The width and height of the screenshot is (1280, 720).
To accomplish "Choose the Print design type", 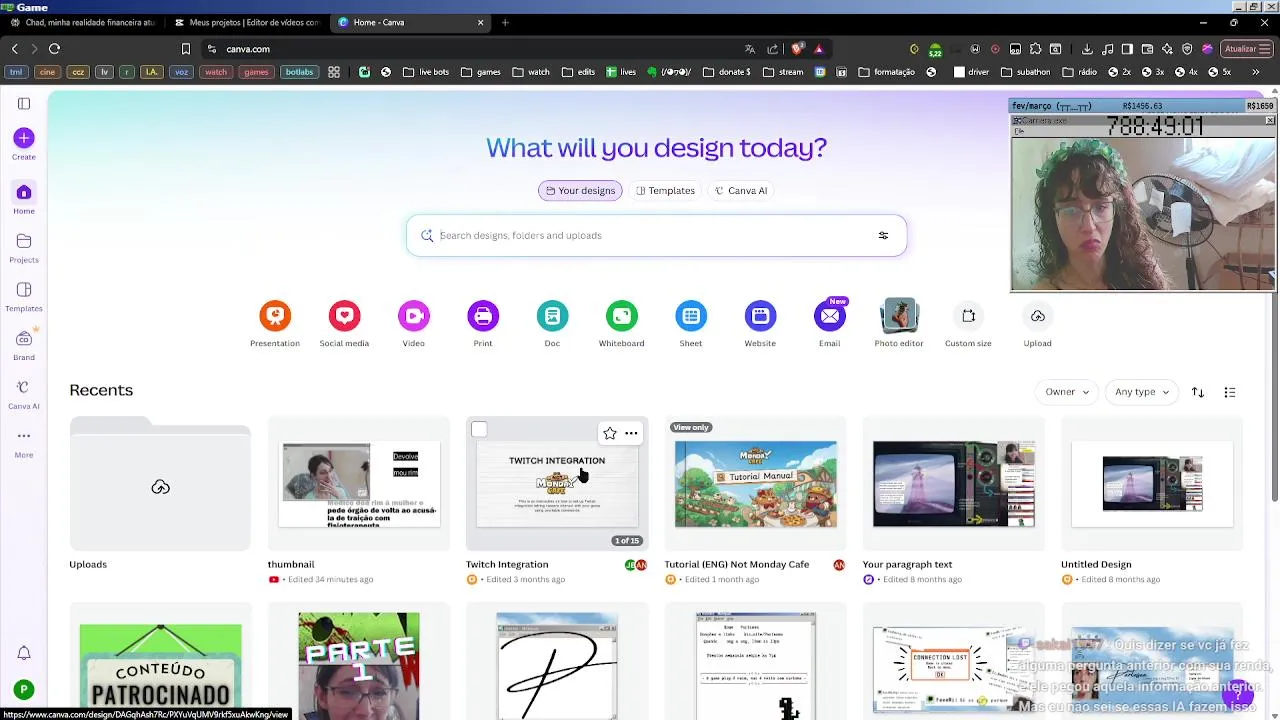I will (483, 325).
